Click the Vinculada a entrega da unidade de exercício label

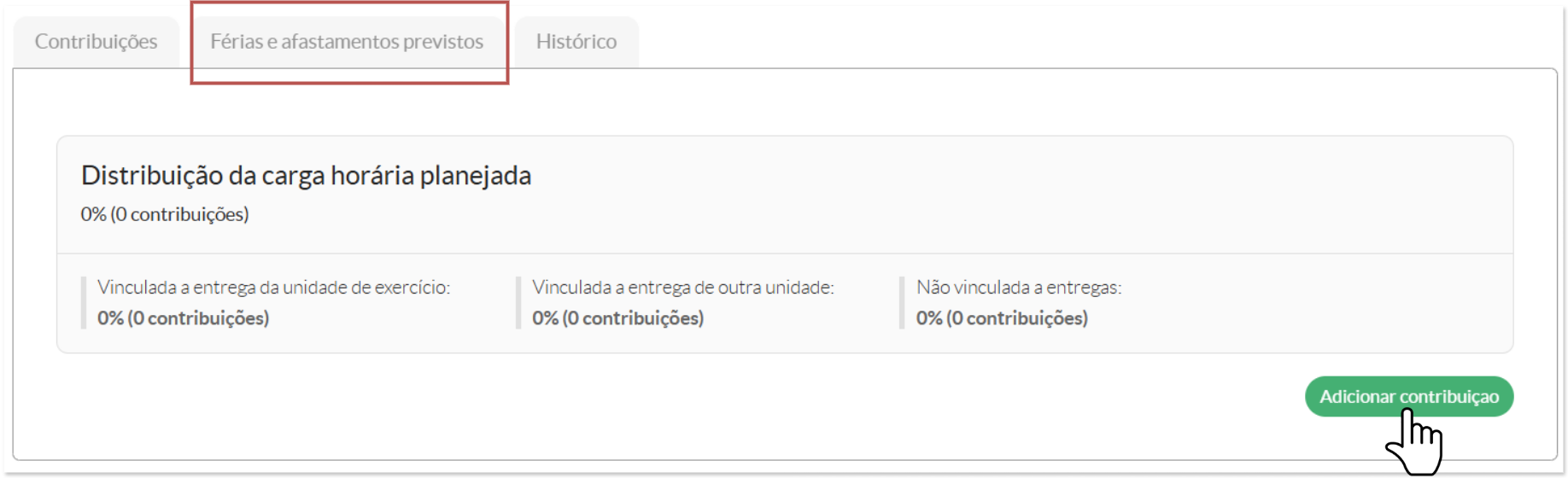click(273, 288)
